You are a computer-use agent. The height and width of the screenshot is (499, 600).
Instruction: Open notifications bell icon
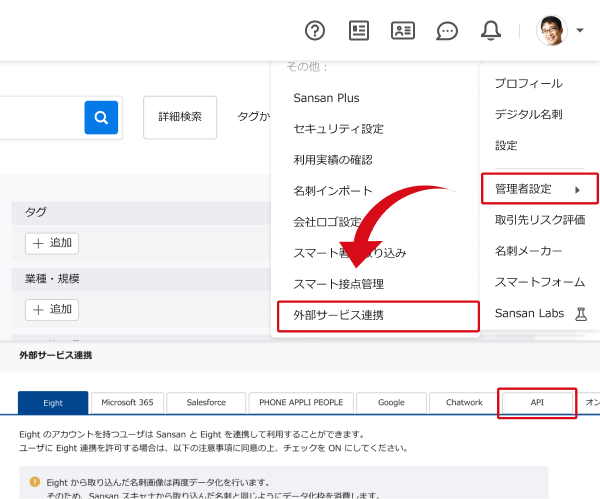pyautogui.click(x=490, y=31)
